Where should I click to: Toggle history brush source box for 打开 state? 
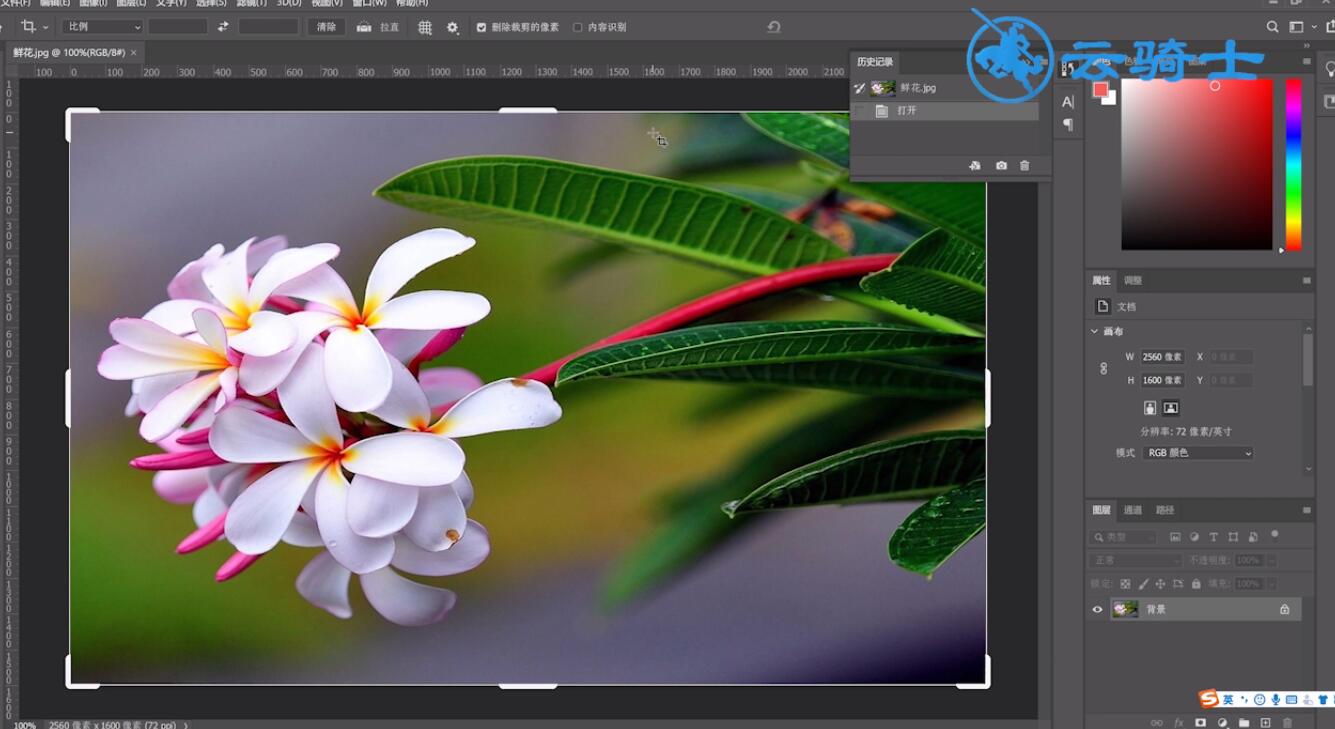[859, 111]
